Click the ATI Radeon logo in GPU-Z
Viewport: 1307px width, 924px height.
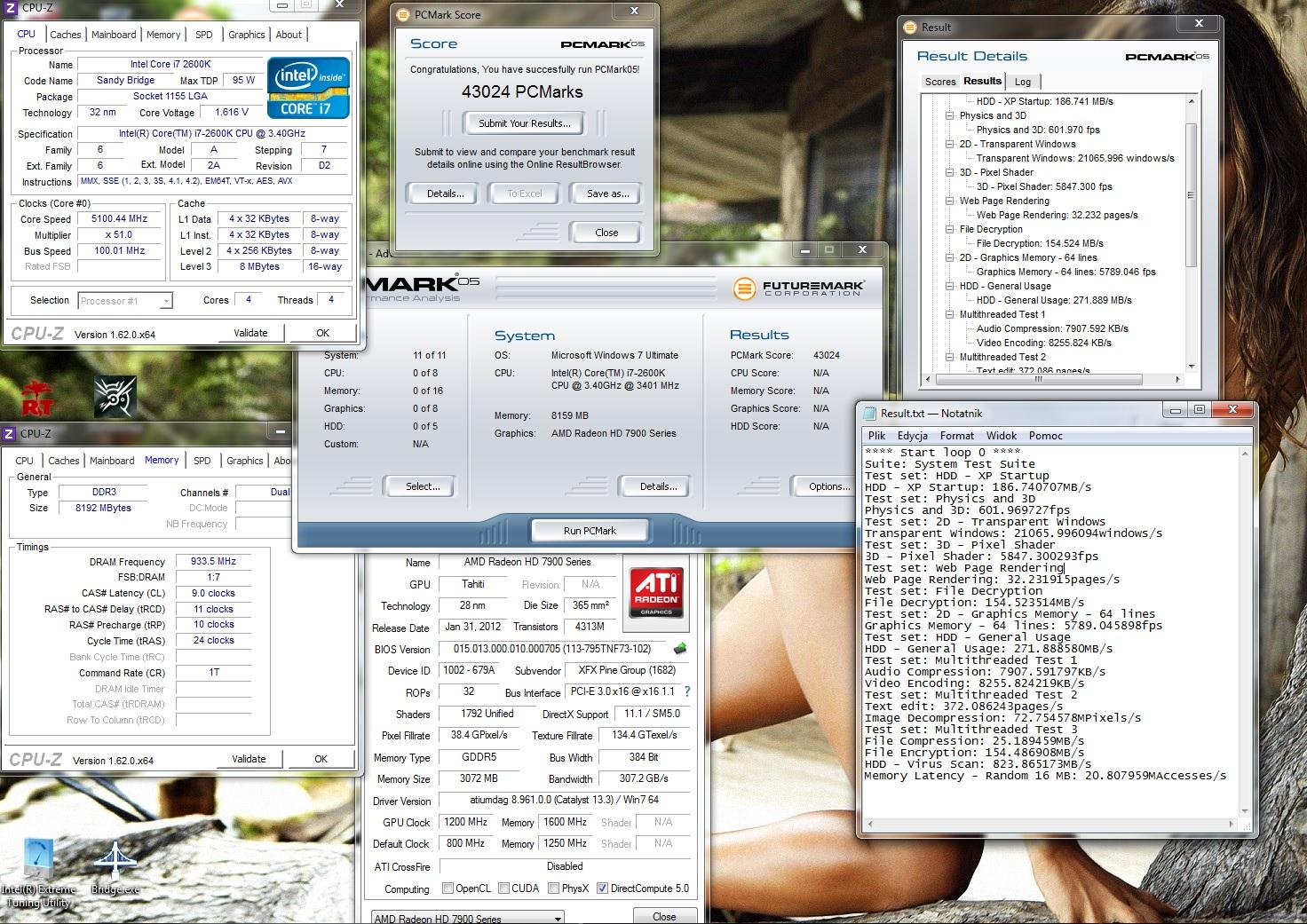tap(656, 593)
